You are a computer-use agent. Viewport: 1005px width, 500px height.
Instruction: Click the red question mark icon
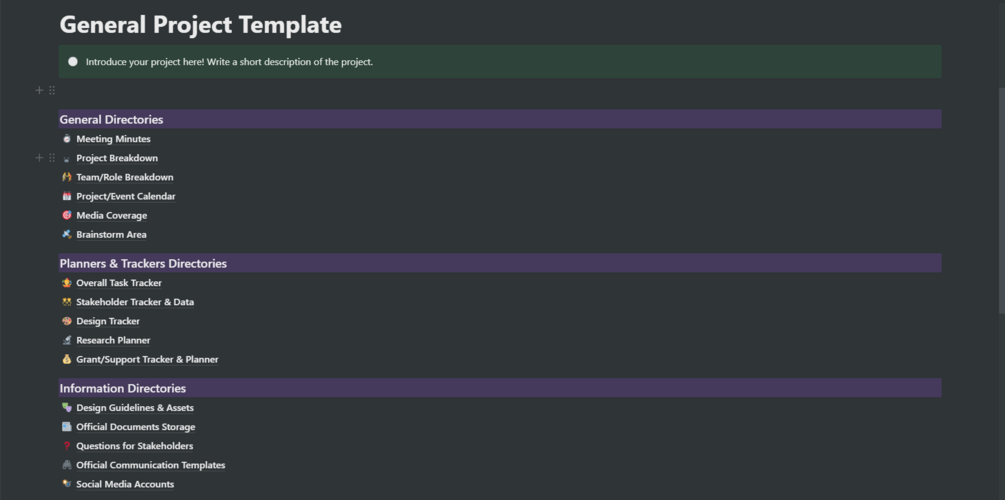[67, 446]
